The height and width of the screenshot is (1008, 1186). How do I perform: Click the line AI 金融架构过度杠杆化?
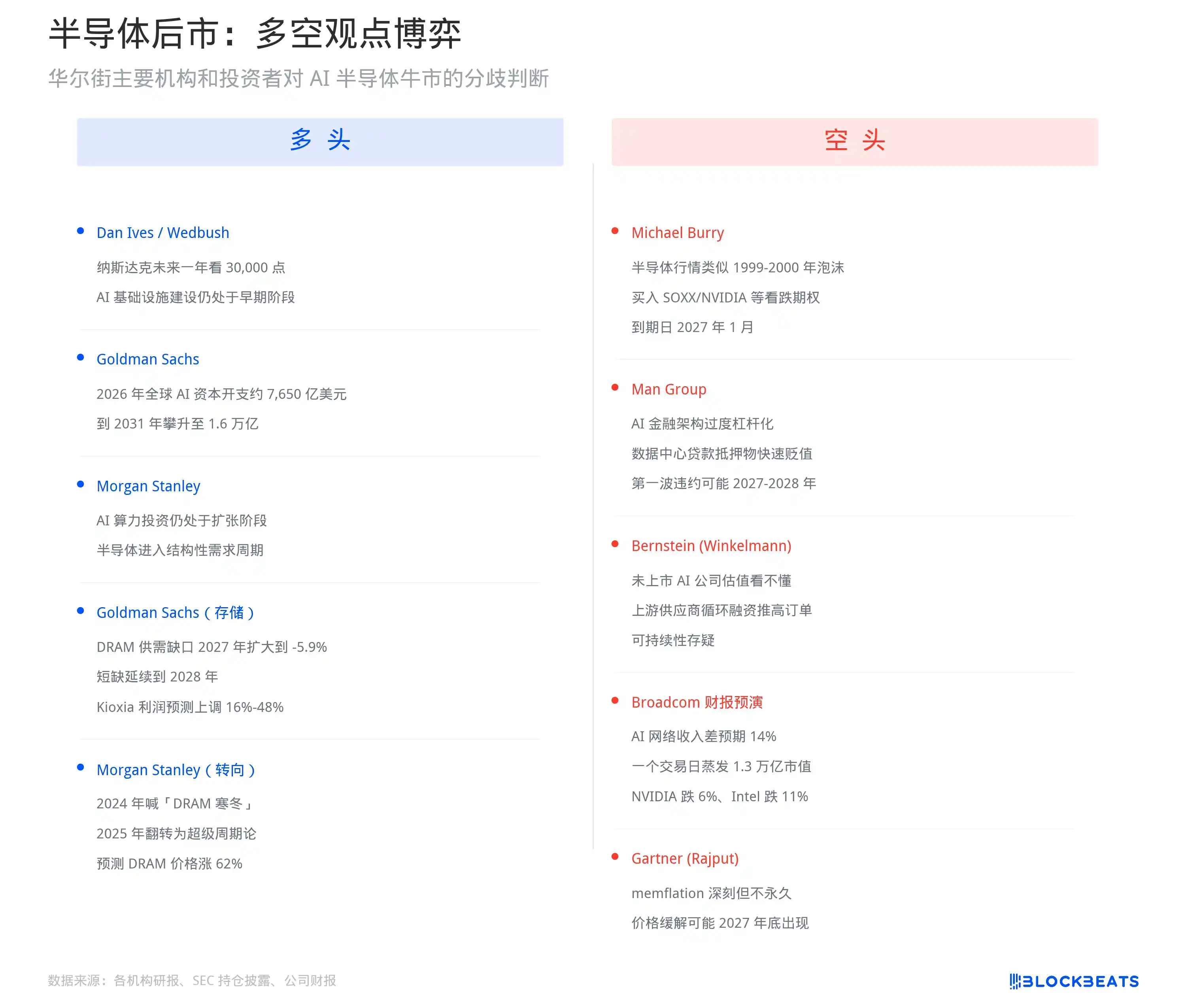coord(702,423)
